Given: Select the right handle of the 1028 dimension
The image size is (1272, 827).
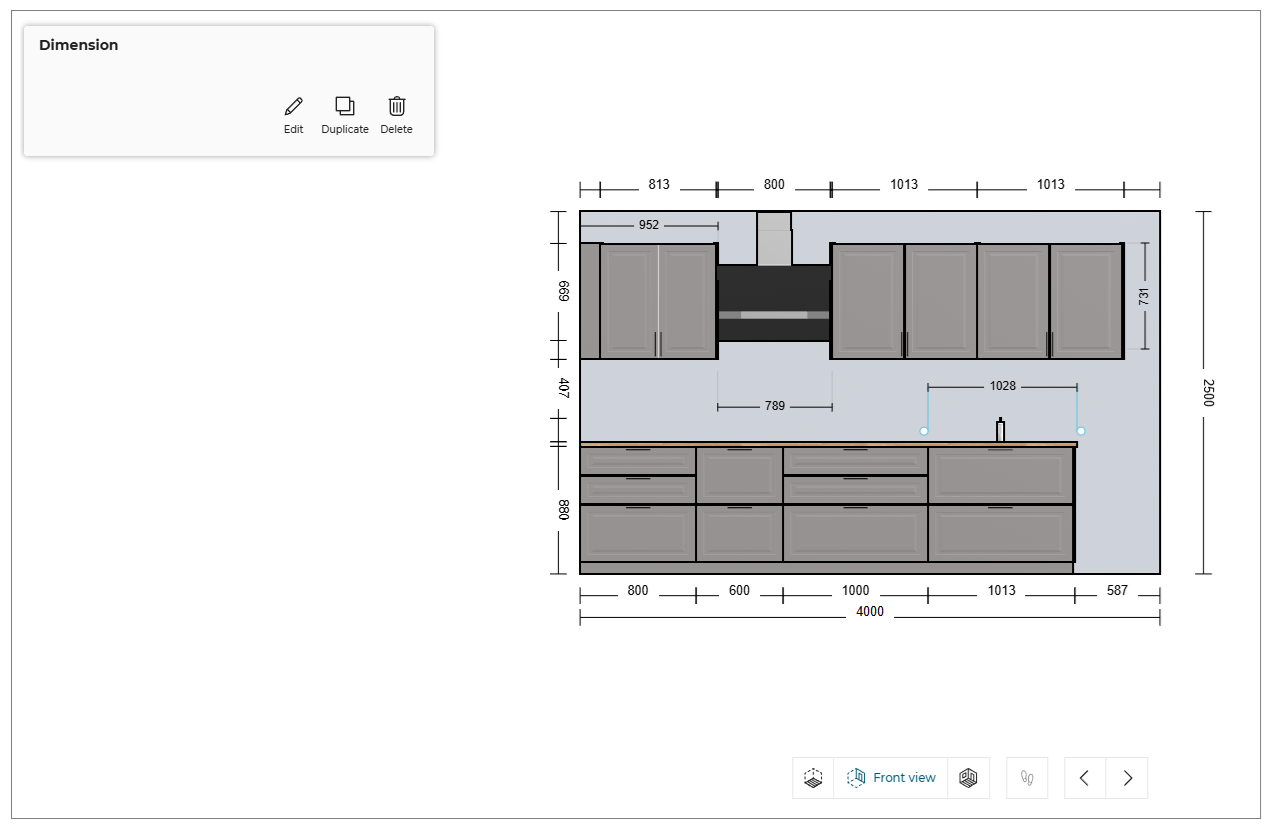Looking at the screenshot, I should pos(1081,431).
